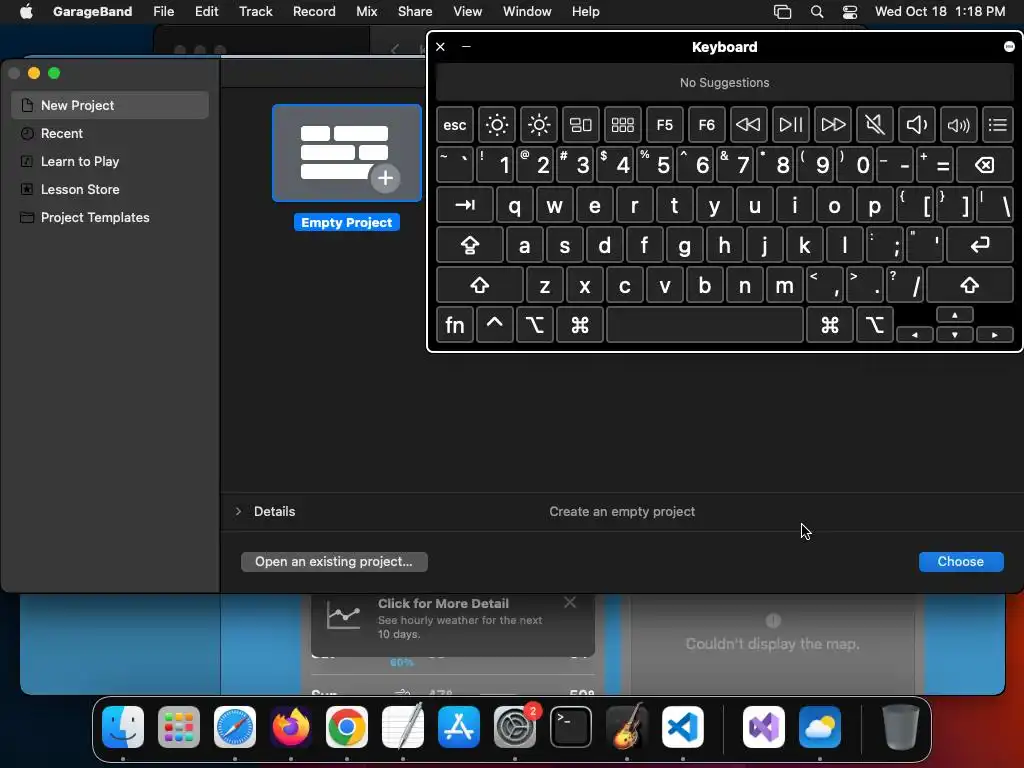
Task: Tap Launchpad grid key on keyboard
Action: tap(622, 125)
